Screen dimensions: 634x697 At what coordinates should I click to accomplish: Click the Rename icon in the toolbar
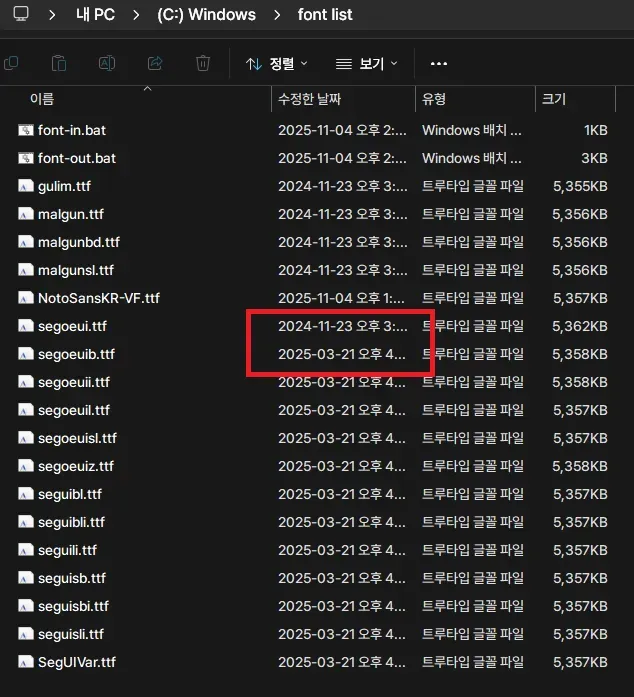(x=107, y=63)
